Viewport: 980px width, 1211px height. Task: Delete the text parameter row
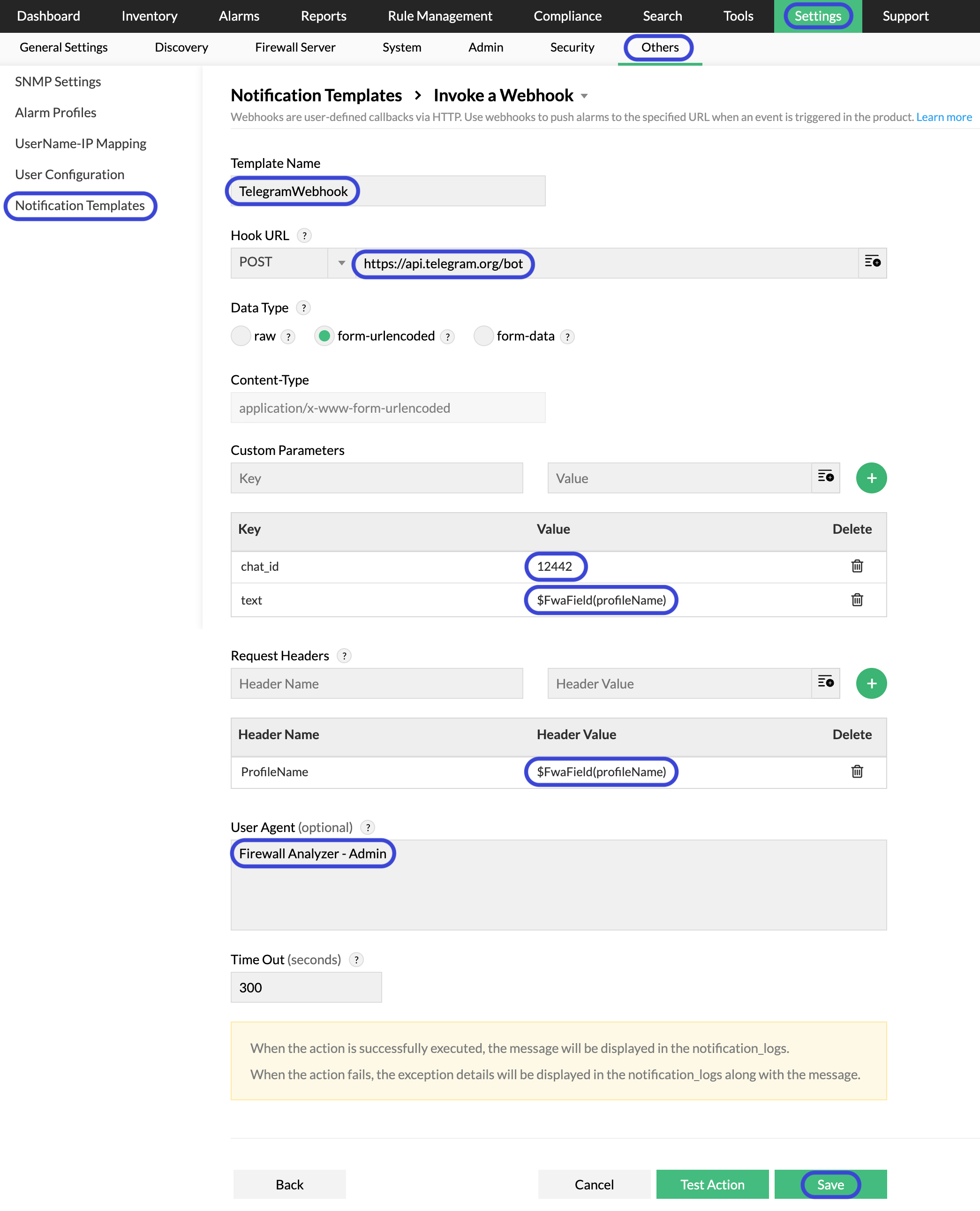pyautogui.click(x=856, y=599)
